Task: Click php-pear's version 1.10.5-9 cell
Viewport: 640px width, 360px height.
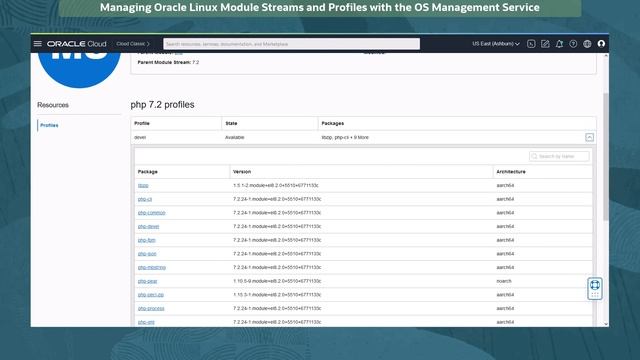Action: tap(277, 281)
